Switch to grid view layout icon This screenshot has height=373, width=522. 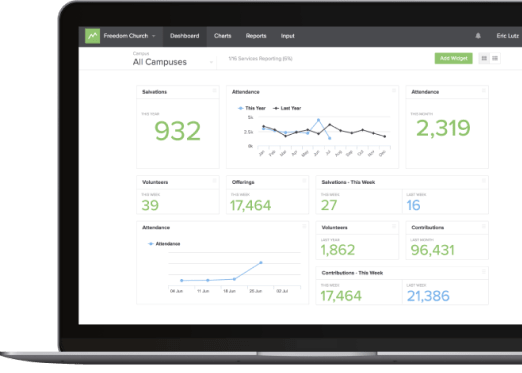coord(484,58)
